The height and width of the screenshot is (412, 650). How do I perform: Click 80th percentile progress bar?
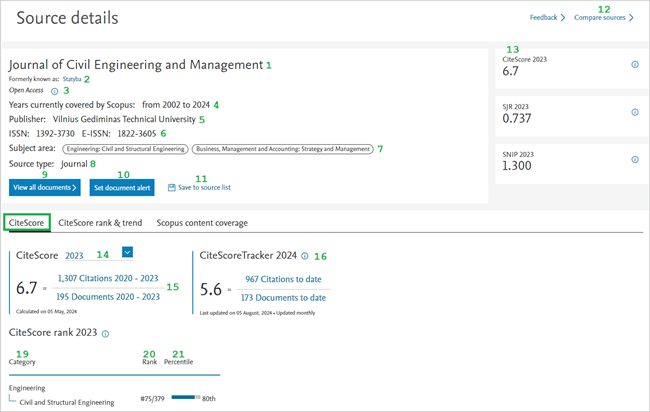[186, 397]
